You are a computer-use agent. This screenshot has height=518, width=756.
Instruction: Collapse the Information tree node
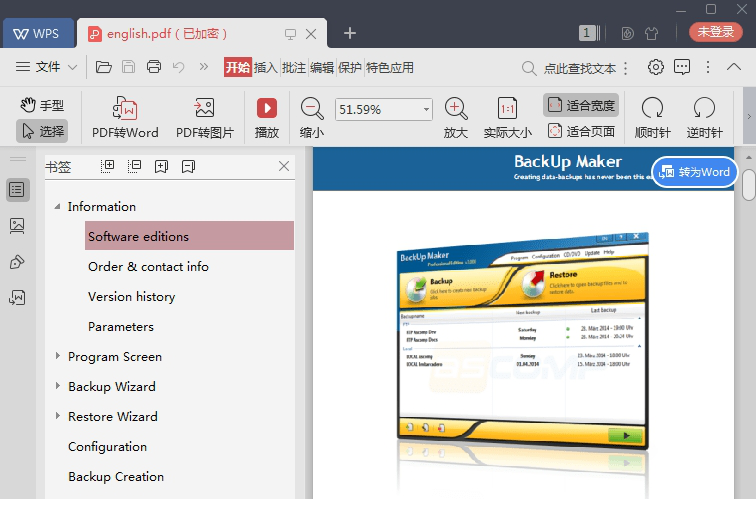click(57, 206)
